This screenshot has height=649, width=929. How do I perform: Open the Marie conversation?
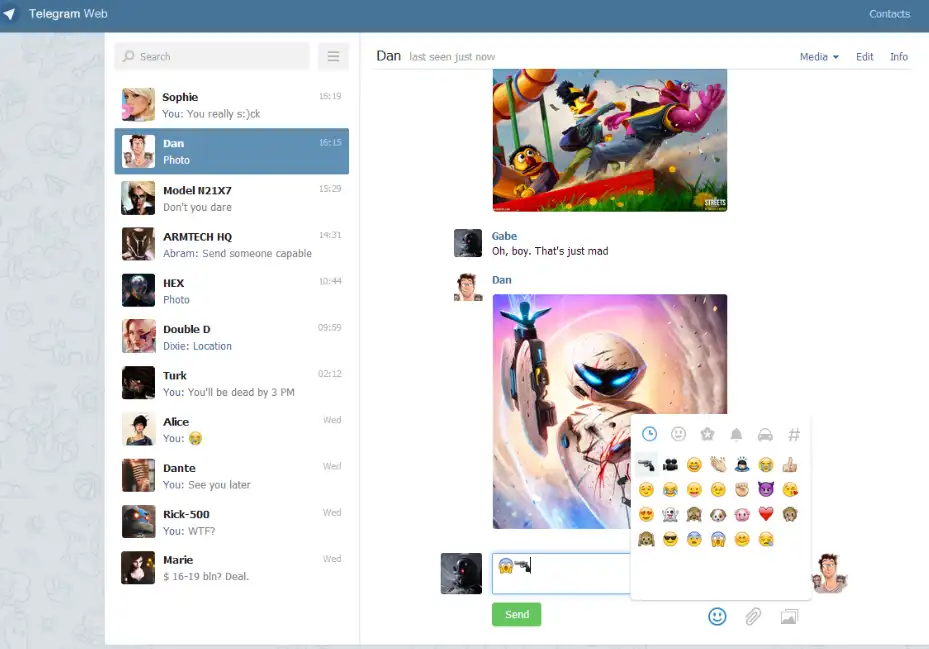(232, 568)
